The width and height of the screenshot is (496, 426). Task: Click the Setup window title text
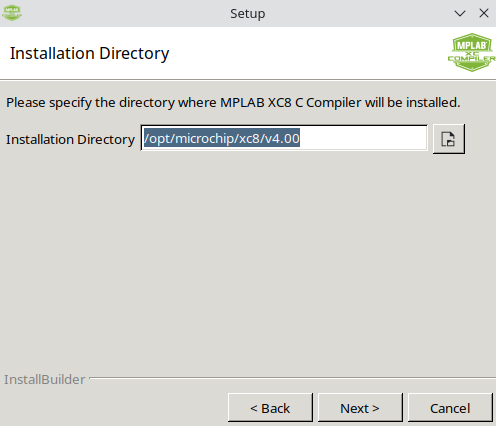pyautogui.click(x=248, y=14)
